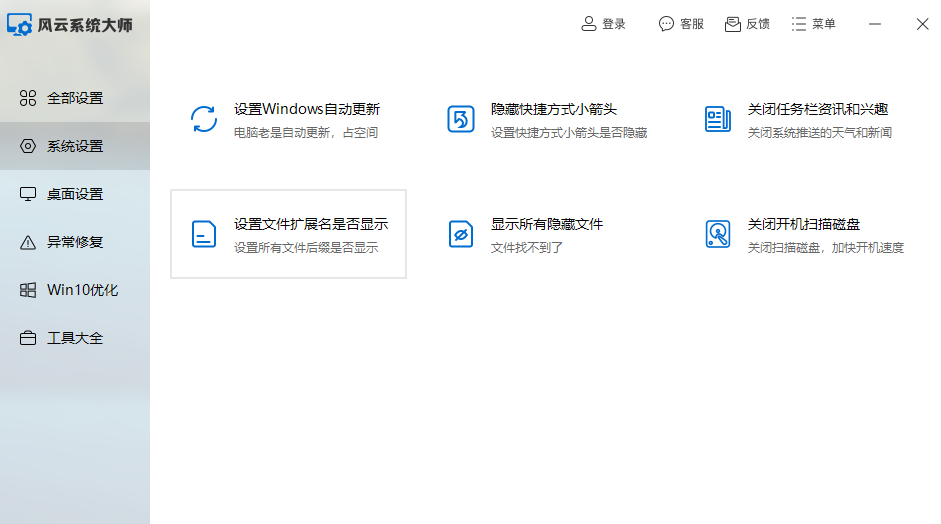Open 关闭任务栏资讯和兴趣 option title
Image resolution: width=941 pixels, height=524 pixels.
click(818, 109)
